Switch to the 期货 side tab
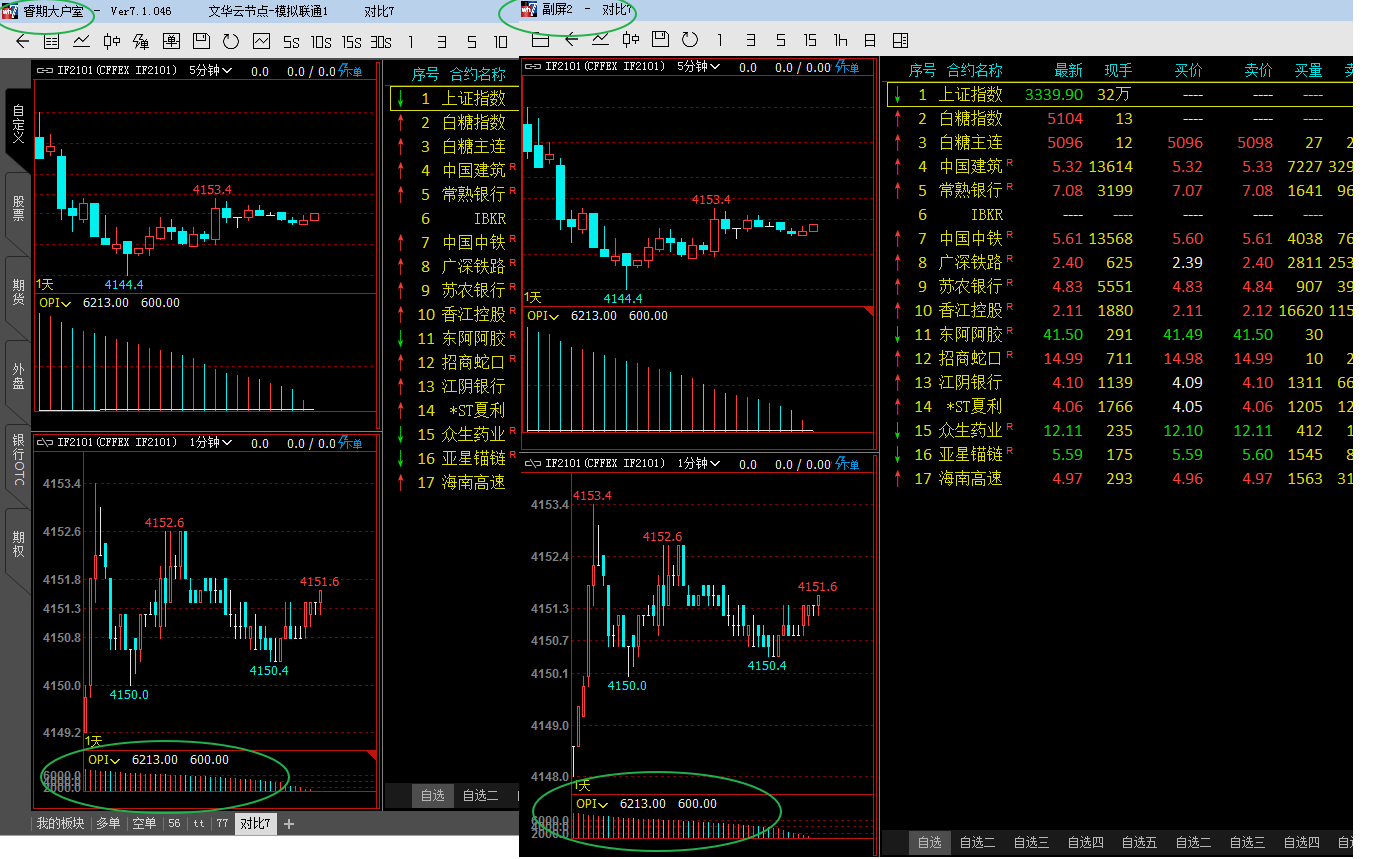Screen dimensions: 1389x859 coord(18,296)
